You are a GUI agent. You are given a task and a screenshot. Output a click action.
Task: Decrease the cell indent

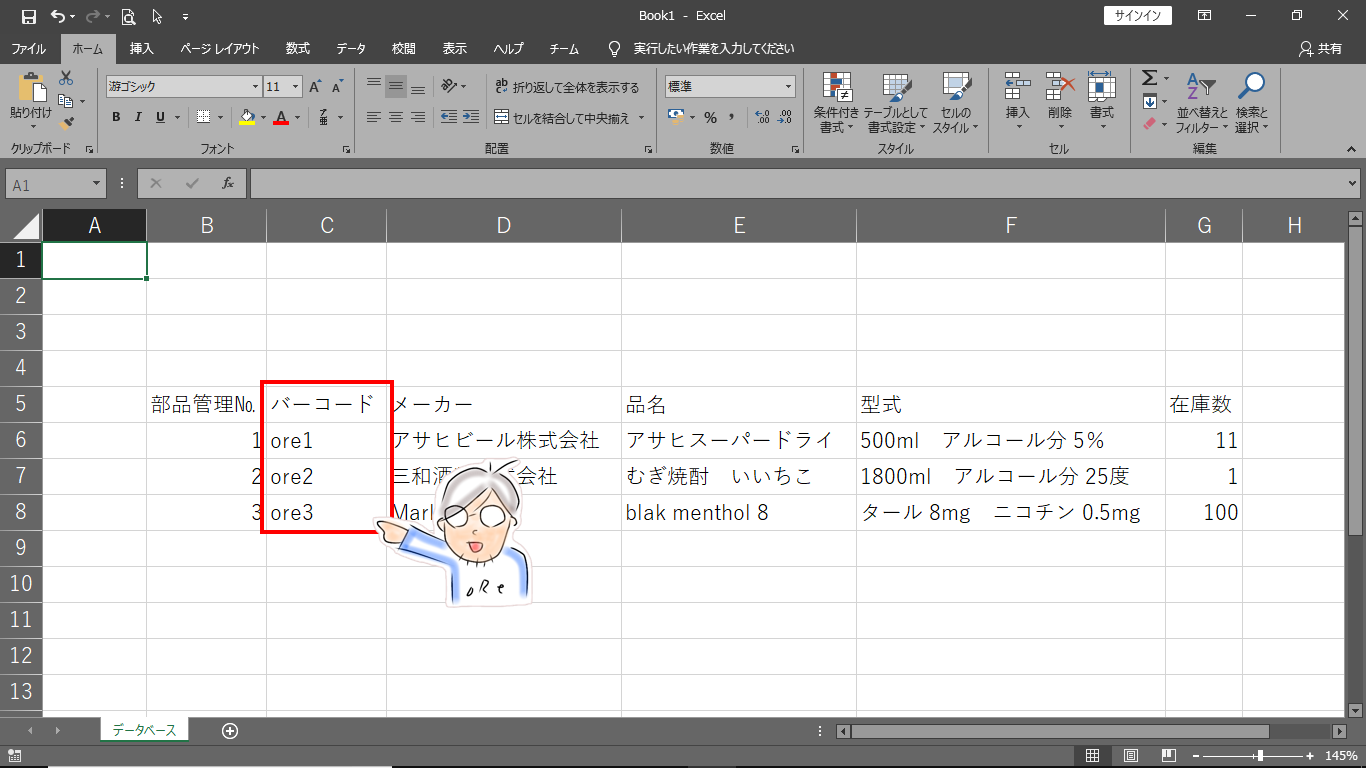(x=449, y=117)
